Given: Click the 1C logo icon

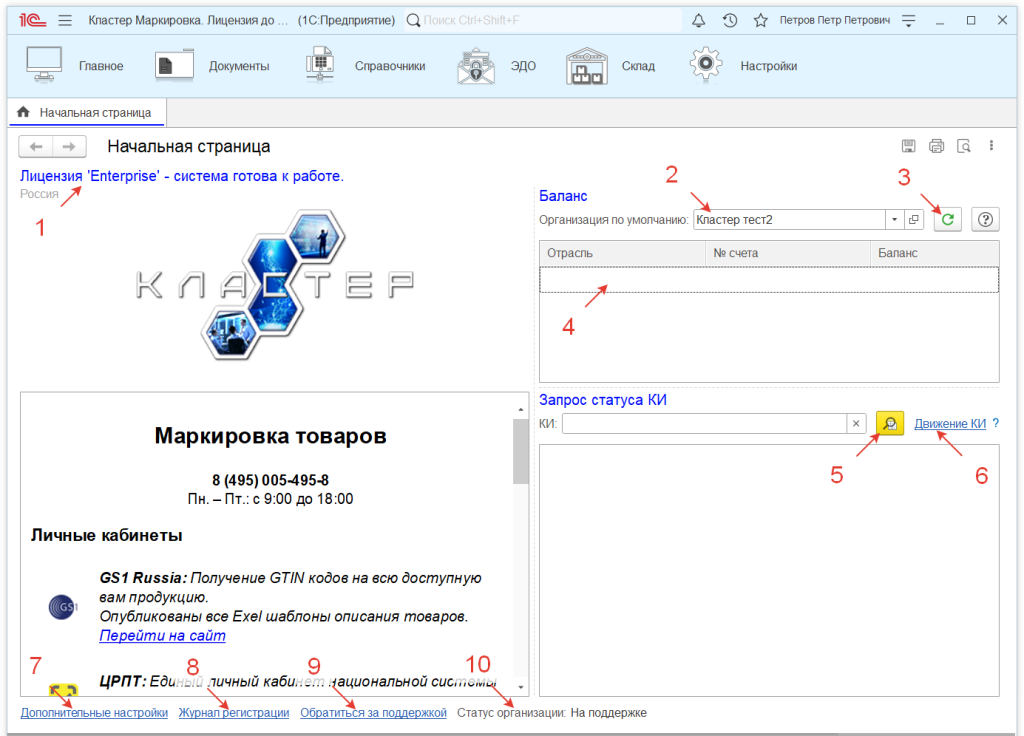Looking at the screenshot, I should pyautogui.click(x=33, y=20).
